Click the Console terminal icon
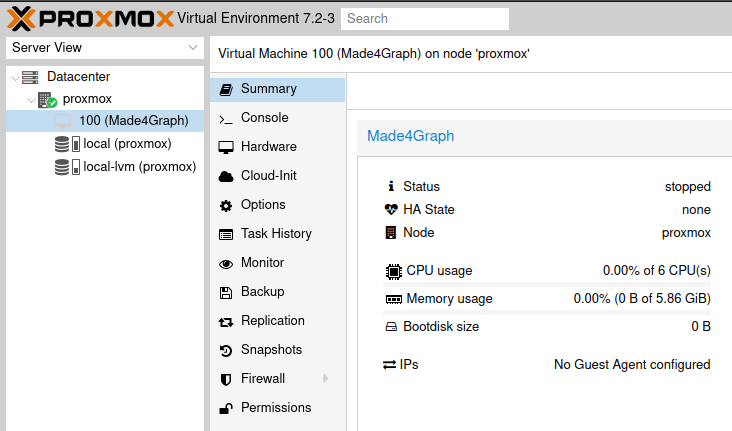The width and height of the screenshot is (732, 431). pos(225,118)
